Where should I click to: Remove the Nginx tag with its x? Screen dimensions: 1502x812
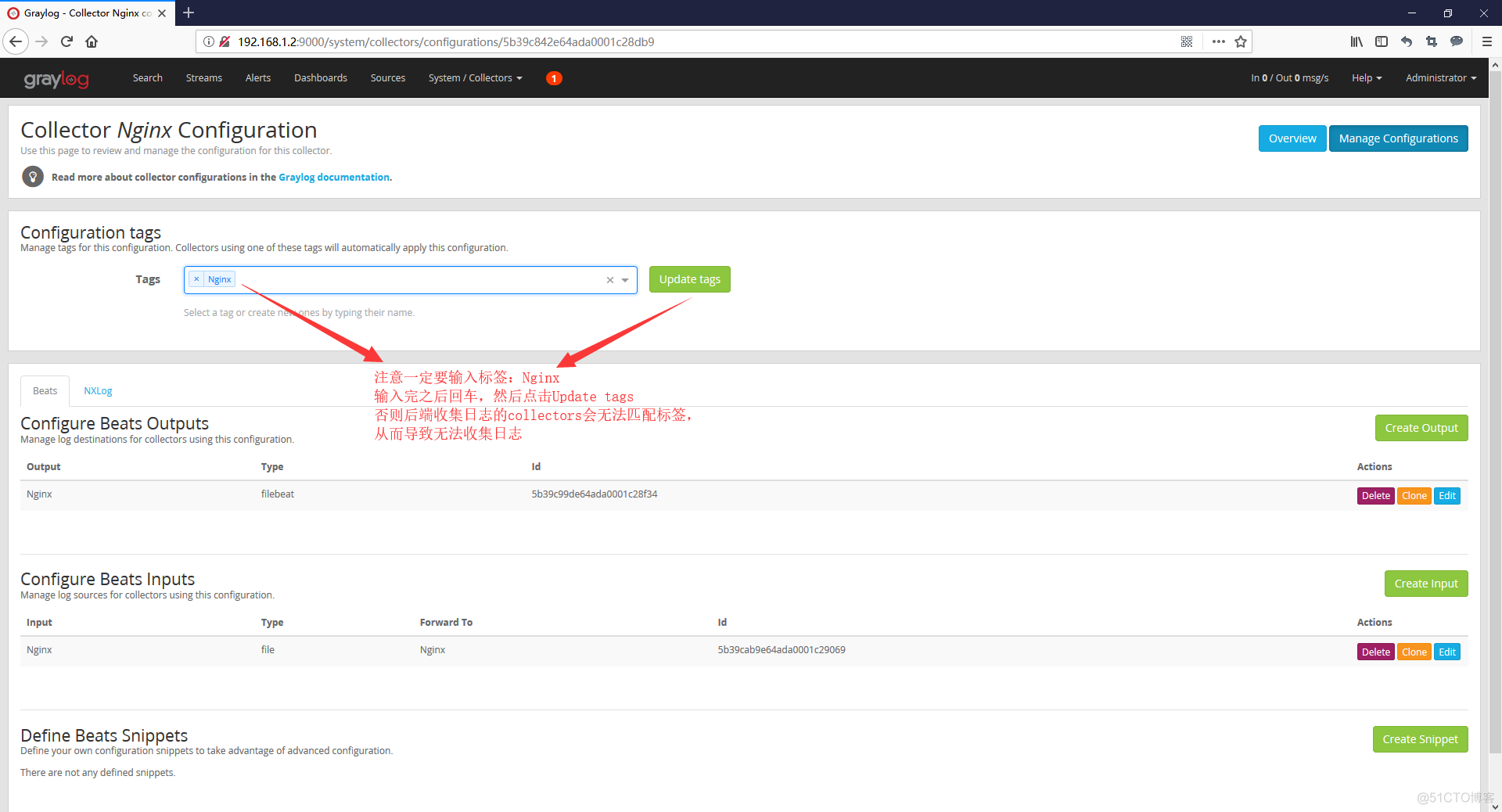(196, 279)
